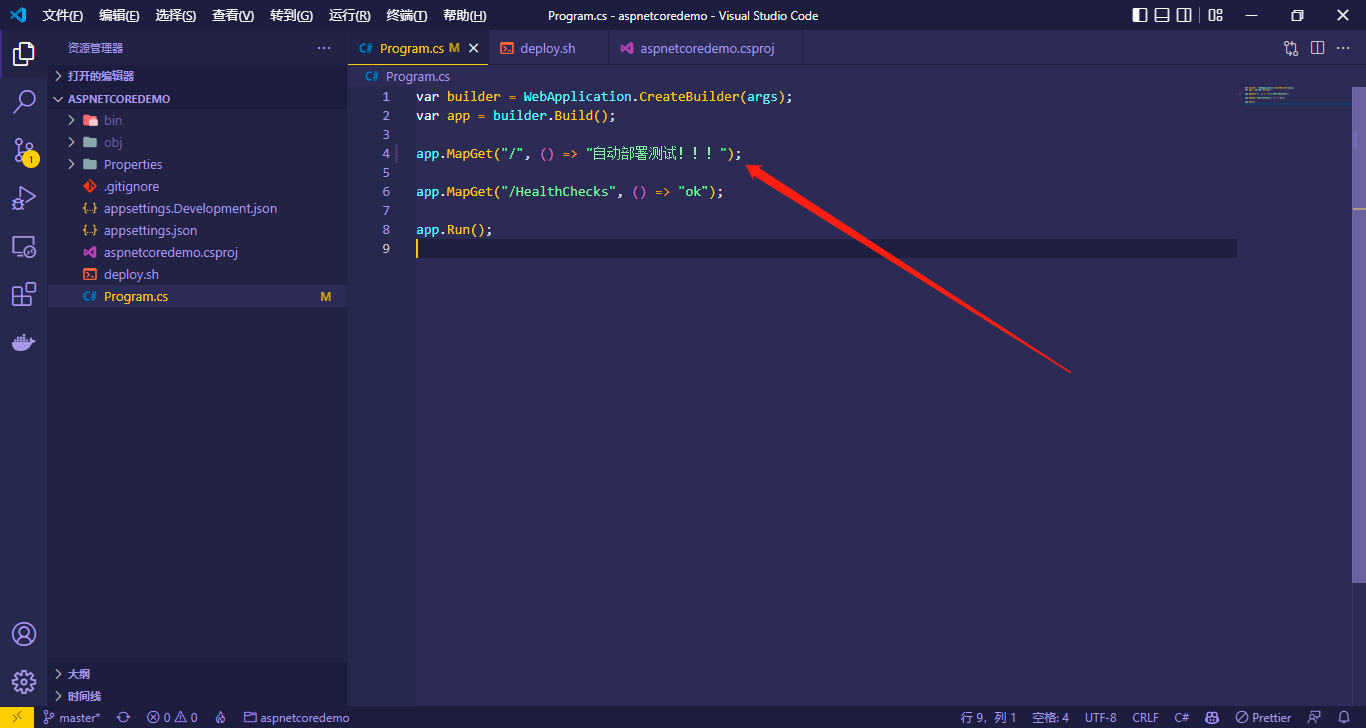The width and height of the screenshot is (1366, 728).
Task: Open the Accounts menu icon
Action: [24, 634]
